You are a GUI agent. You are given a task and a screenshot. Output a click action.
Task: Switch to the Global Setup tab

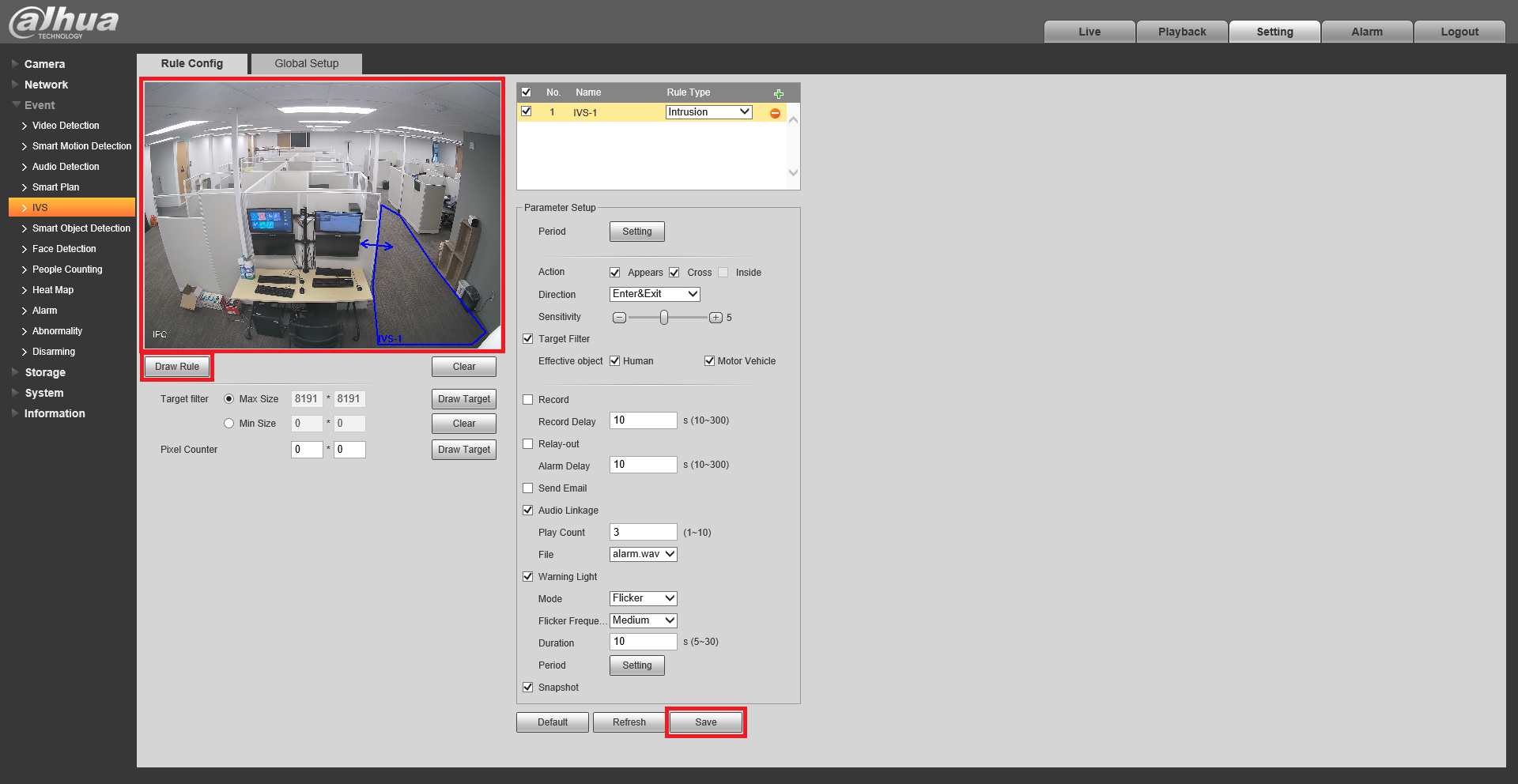[x=307, y=64]
